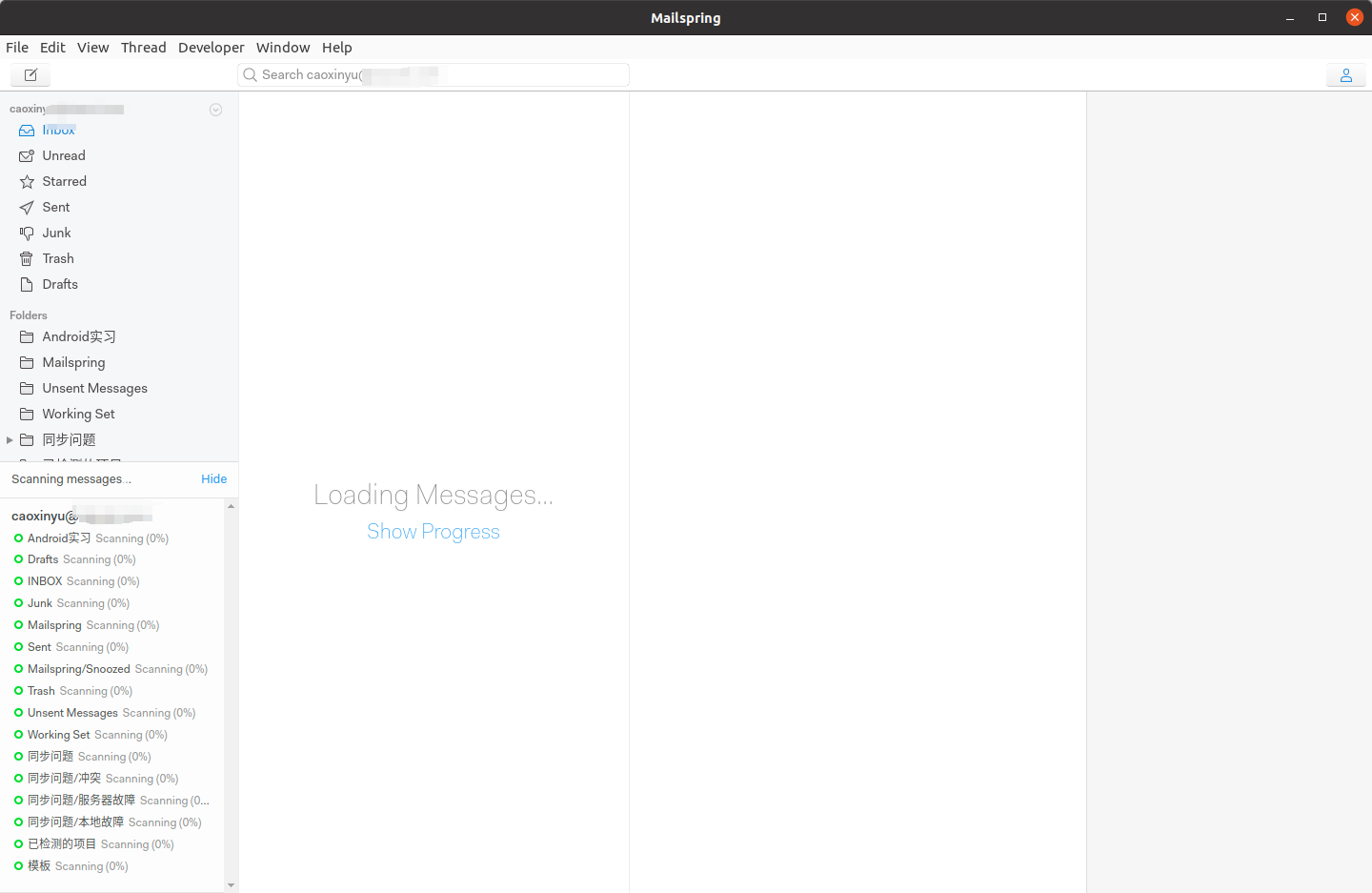Open the File menu

coord(17,48)
